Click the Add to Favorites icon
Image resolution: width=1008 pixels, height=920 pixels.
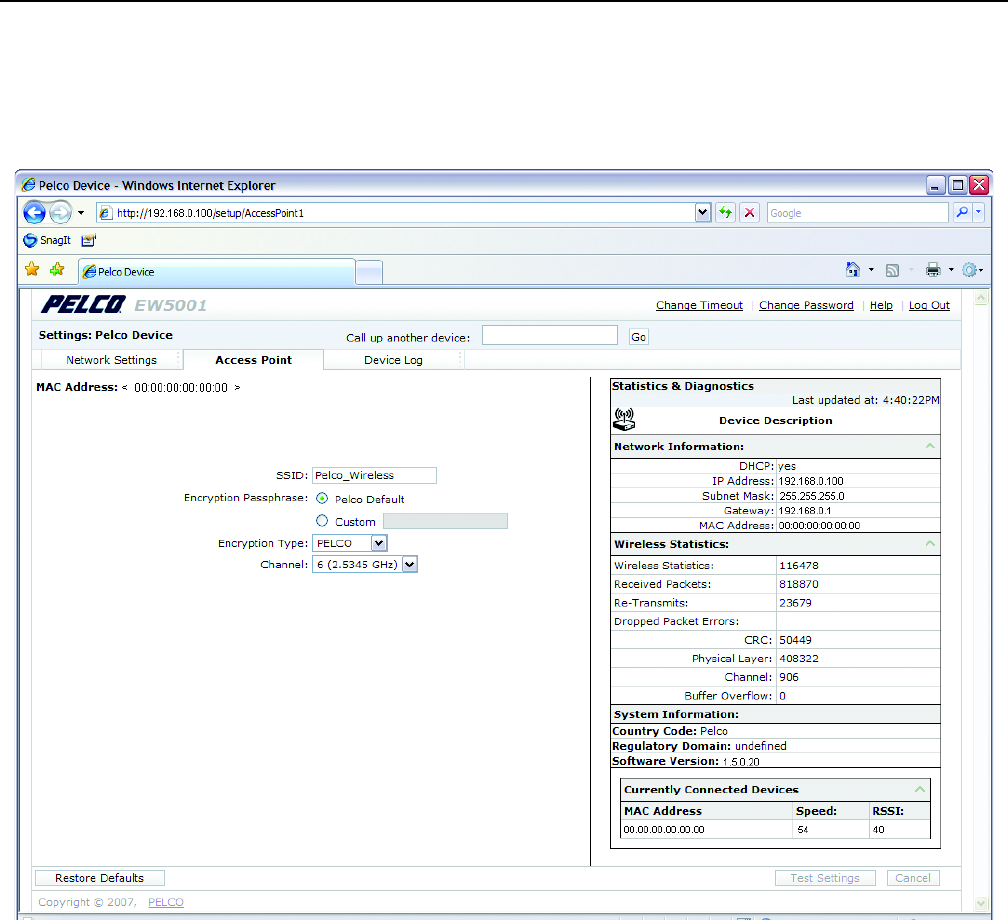(x=57, y=270)
